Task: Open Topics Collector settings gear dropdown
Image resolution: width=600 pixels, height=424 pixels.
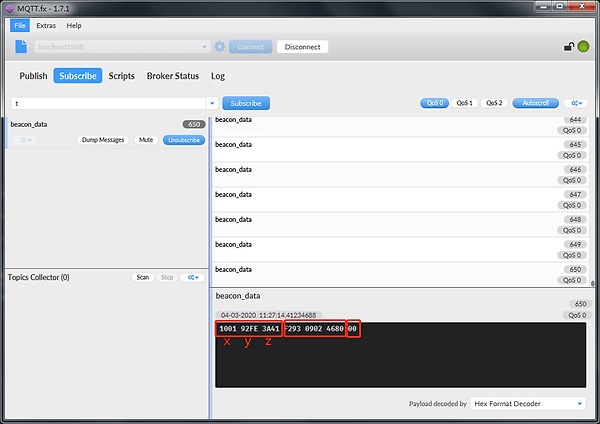Action: 193,277
